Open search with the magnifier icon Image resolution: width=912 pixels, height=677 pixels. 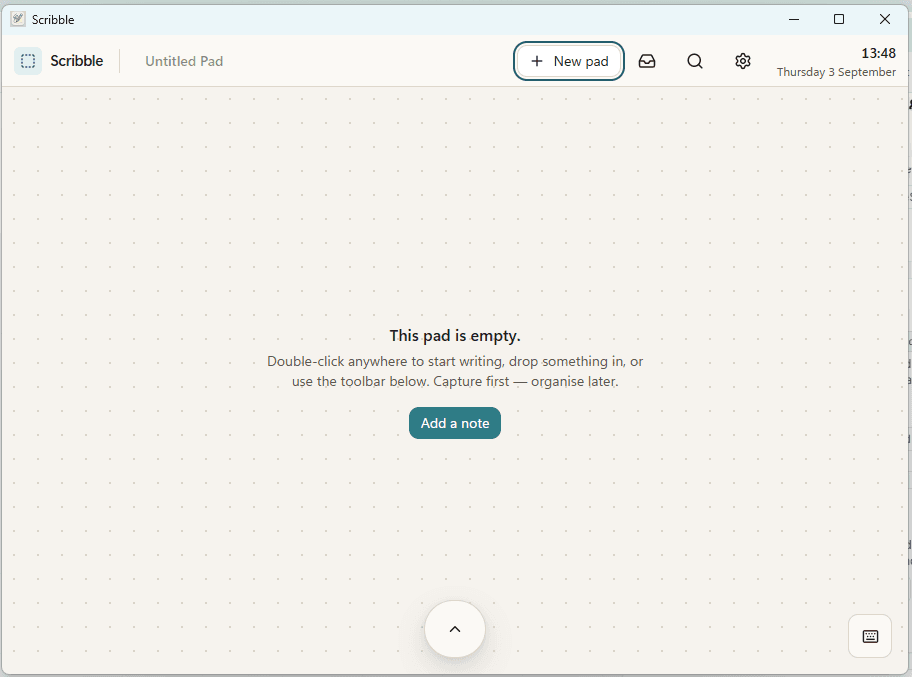tap(694, 61)
